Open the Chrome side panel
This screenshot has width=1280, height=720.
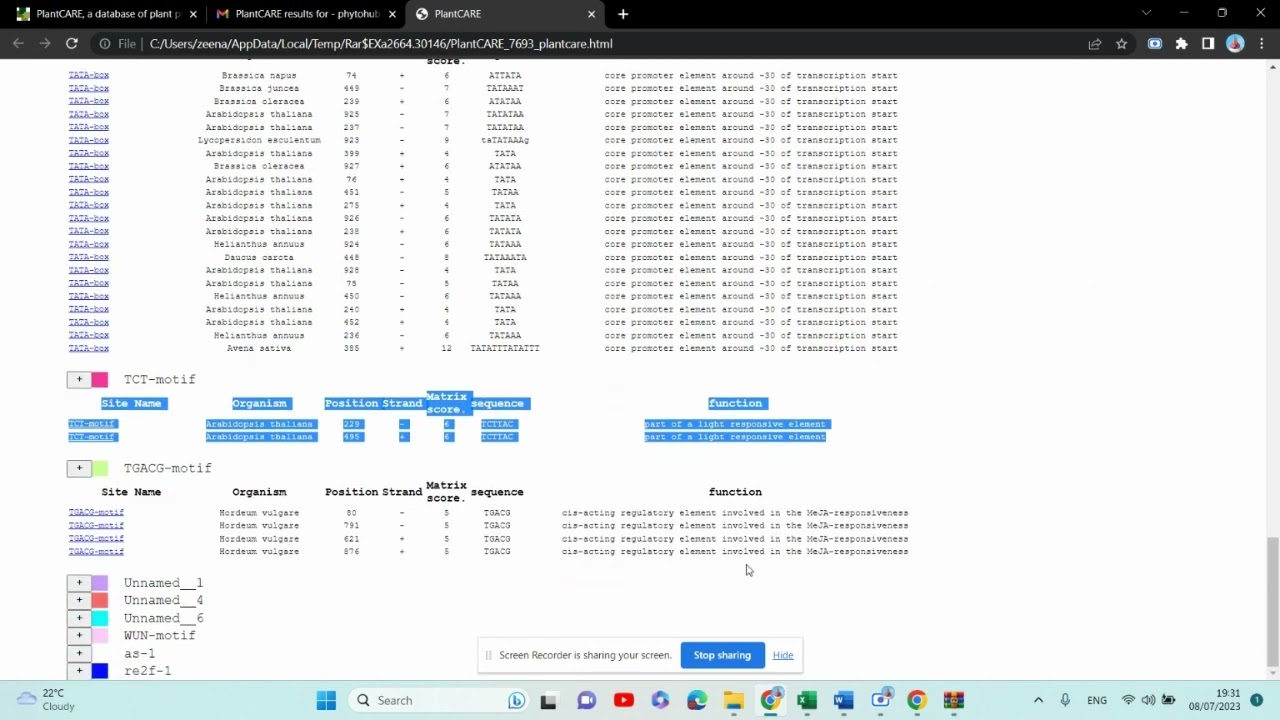click(x=1208, y=43)
